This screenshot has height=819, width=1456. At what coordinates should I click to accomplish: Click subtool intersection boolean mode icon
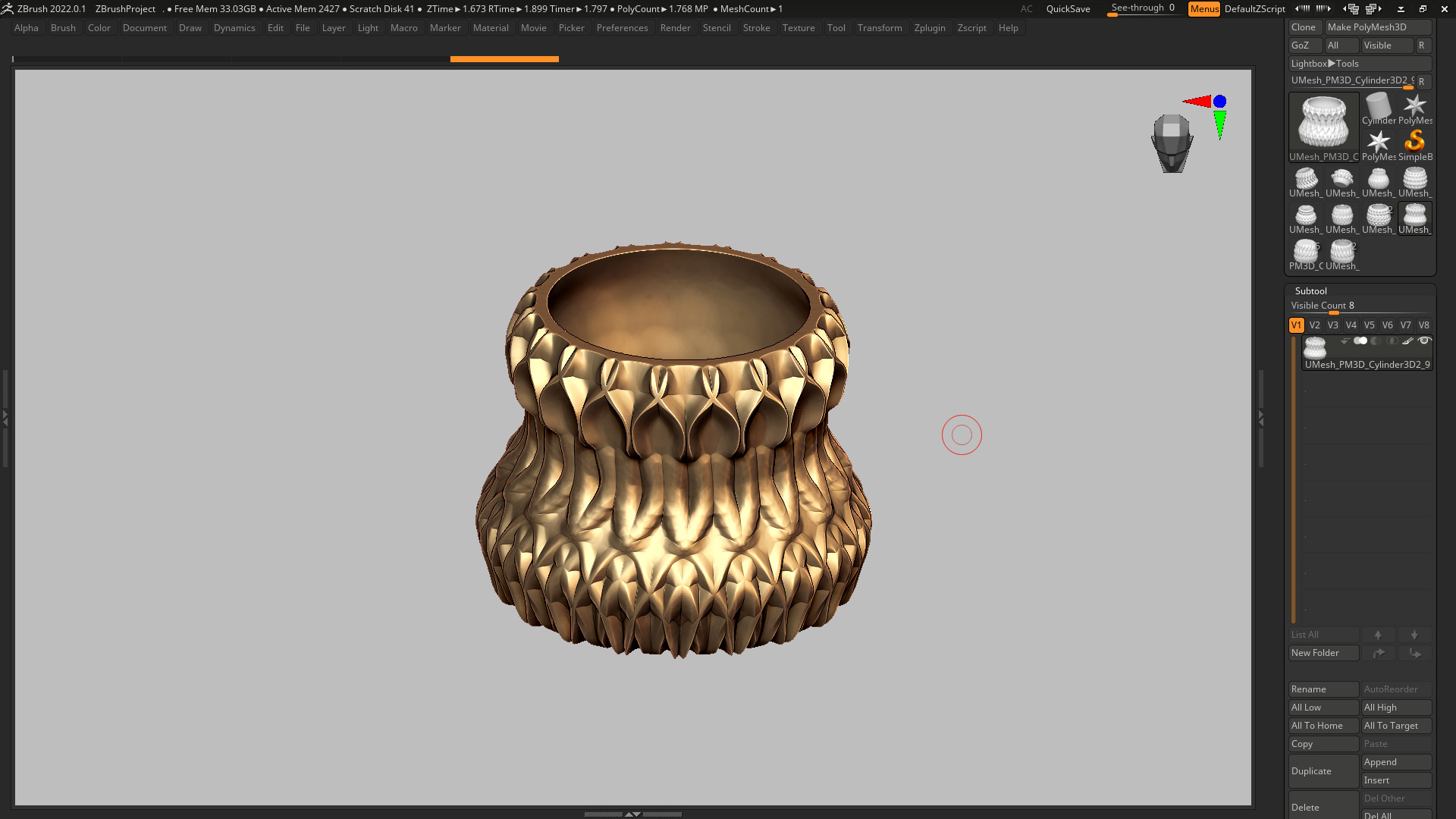pos(1392,341)
